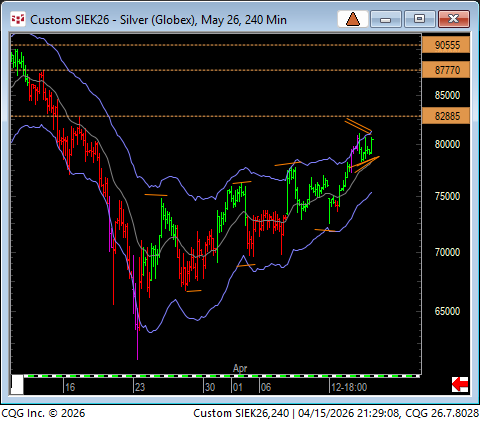Minimize the Silver chart window
The height and width of the screenshot is (421, 480).
385,19
